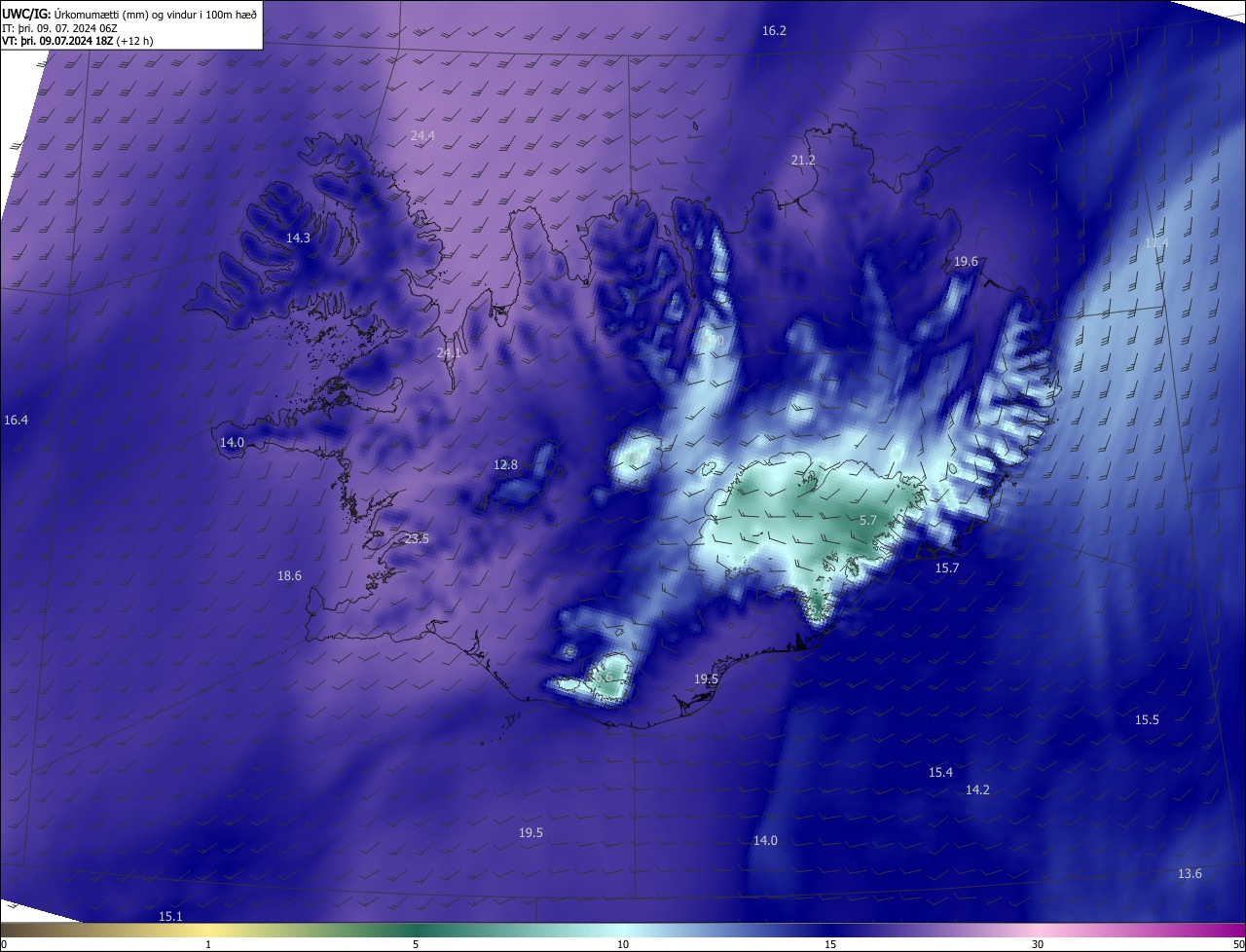Click the 19.6 value label
The height and width of the screenshot is (952, 1246).
point(966,262)
